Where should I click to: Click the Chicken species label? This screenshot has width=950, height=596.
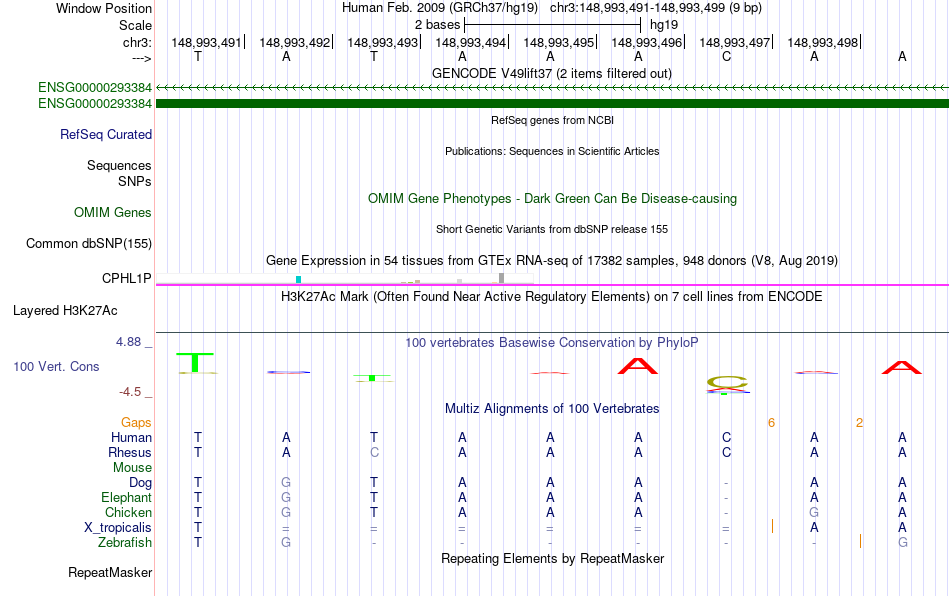(128, 512)
